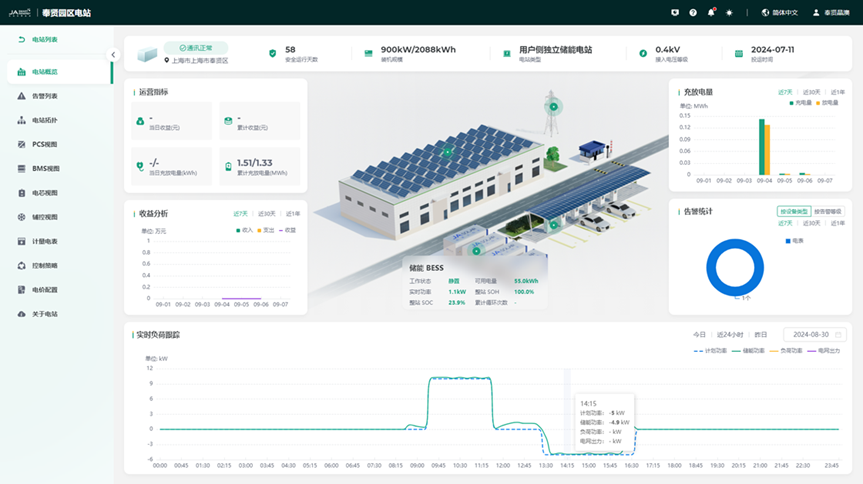Switch alarm statistics to 按告警等级
863x484 pixels.
827,211
